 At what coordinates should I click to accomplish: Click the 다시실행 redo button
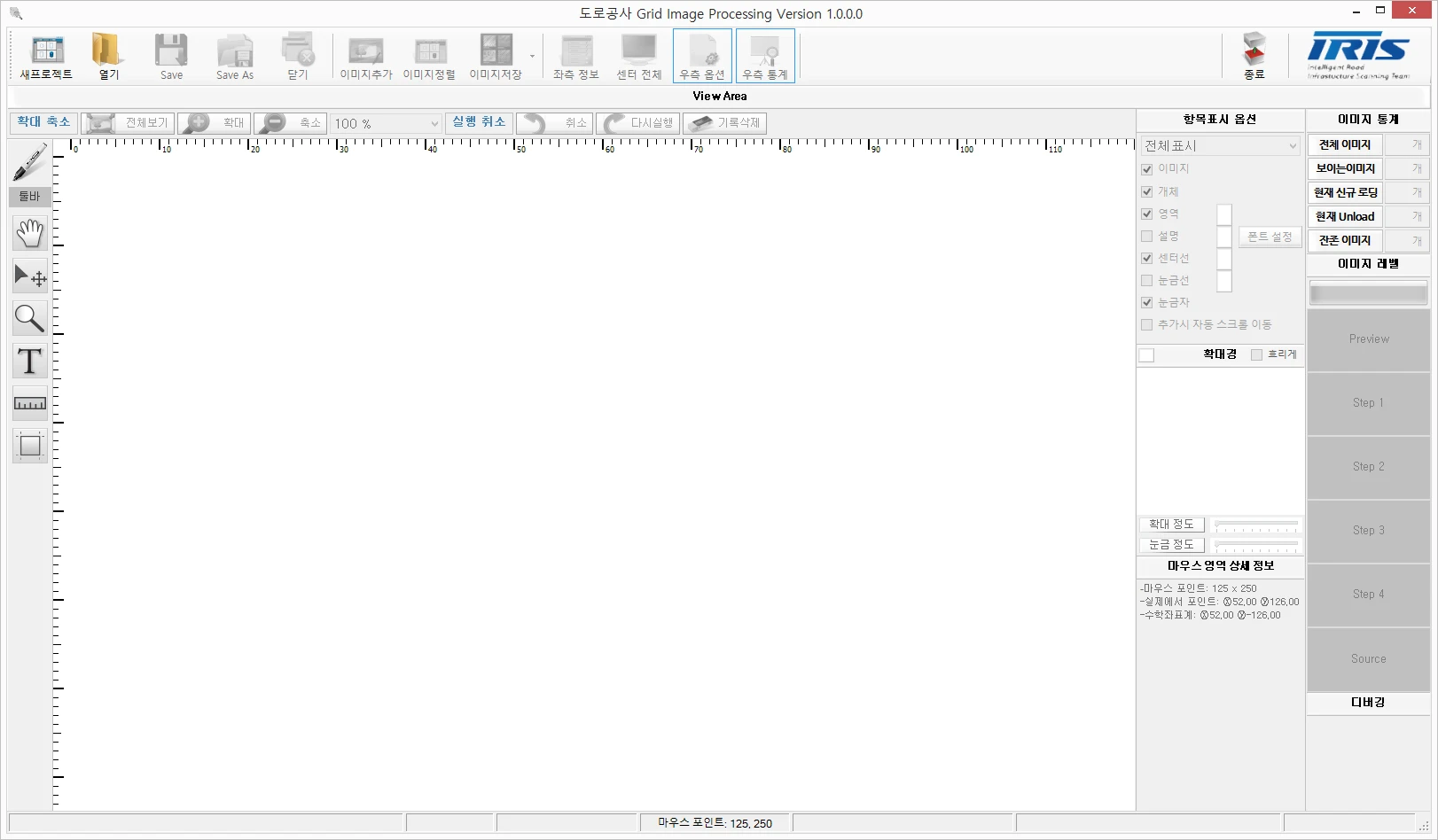click(638, 123)
